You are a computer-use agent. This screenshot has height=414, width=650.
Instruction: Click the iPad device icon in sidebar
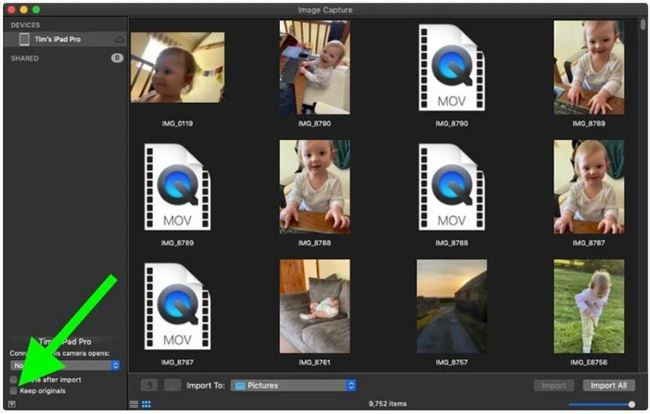pyautogui.click(x=24, y=39)
